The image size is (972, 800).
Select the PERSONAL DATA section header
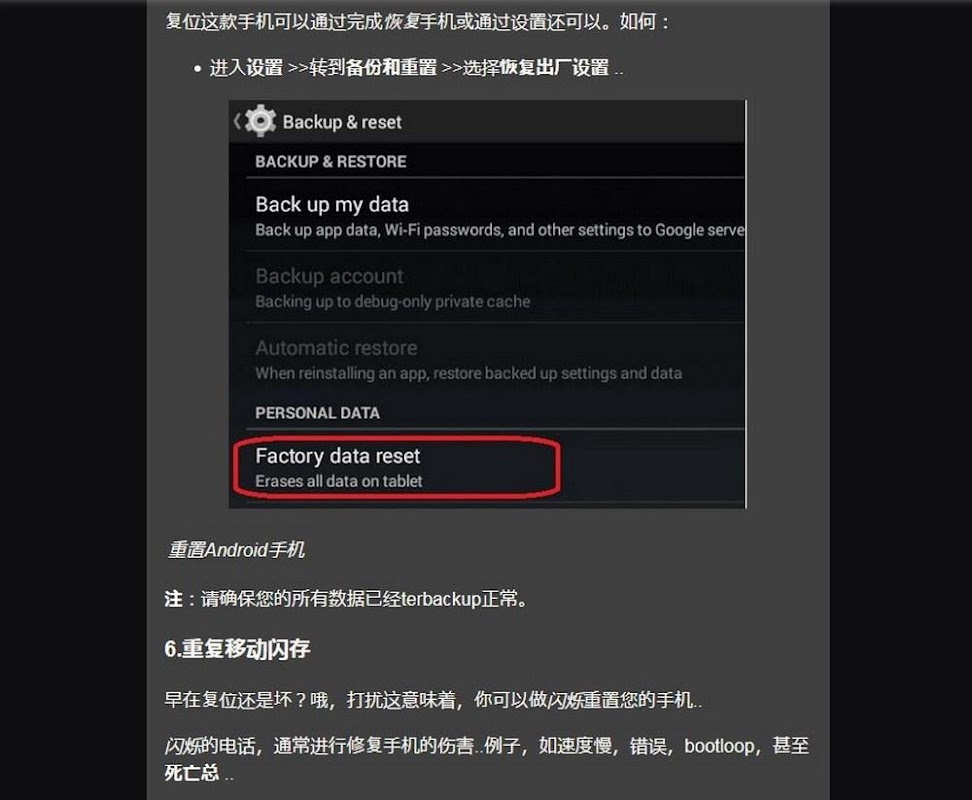[317, 413]
